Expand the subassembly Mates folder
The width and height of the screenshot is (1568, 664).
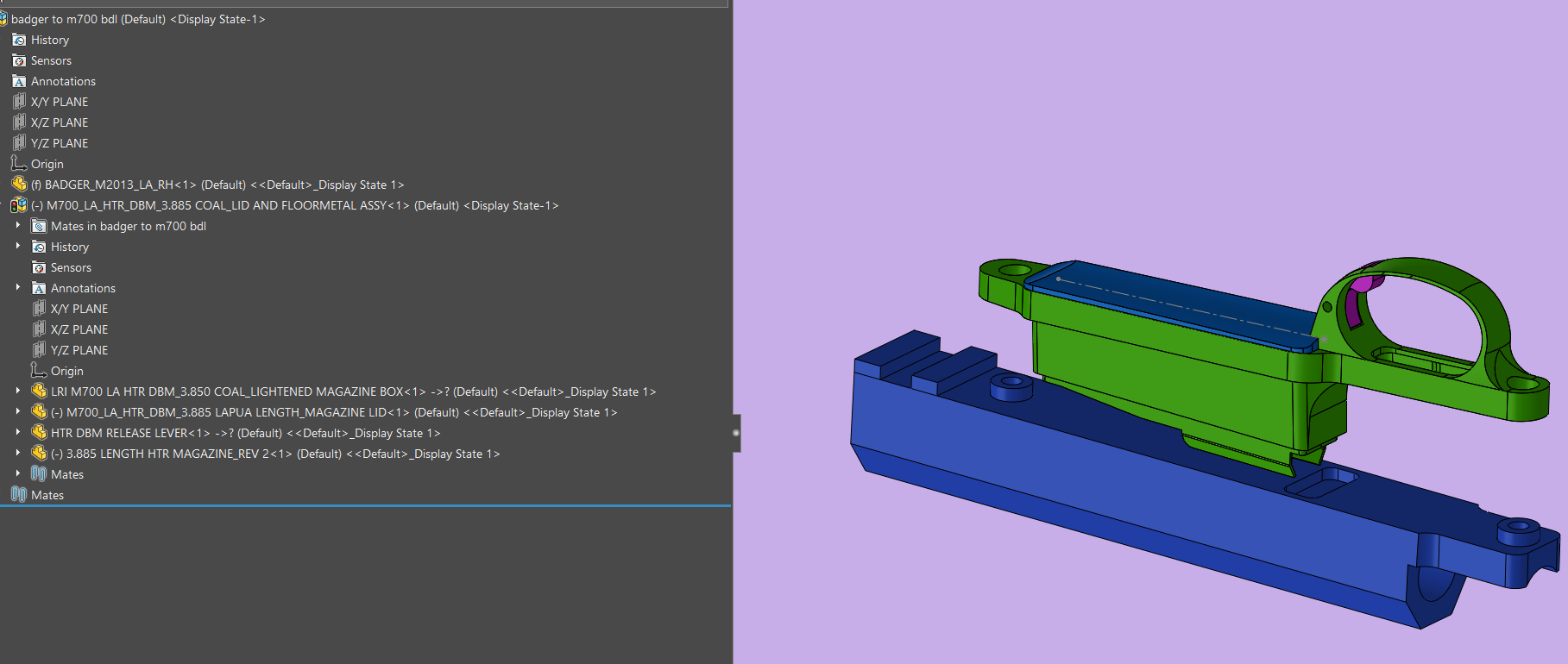click(18, 473)
